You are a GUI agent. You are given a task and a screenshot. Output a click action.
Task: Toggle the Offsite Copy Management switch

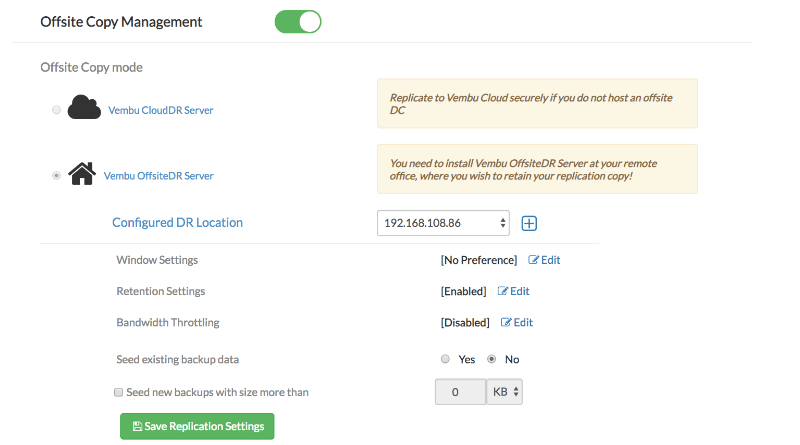298,22
